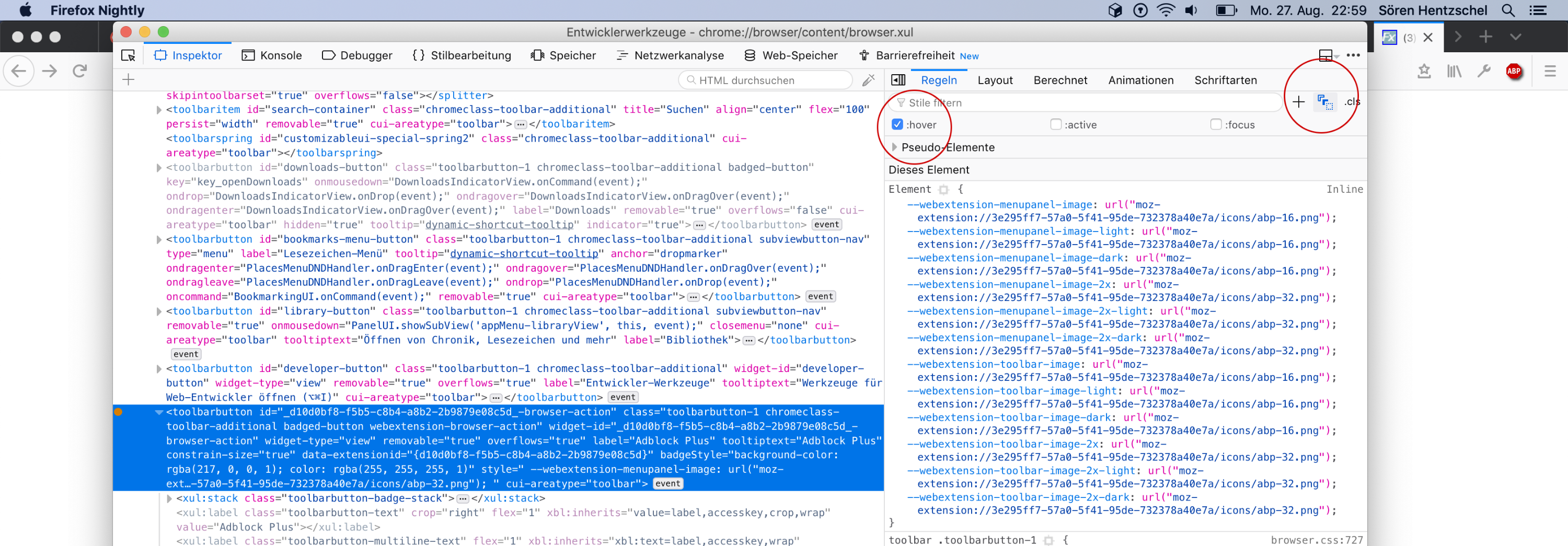Expand the search-container toolbaritem node
1568x546 pixels.
159,110
